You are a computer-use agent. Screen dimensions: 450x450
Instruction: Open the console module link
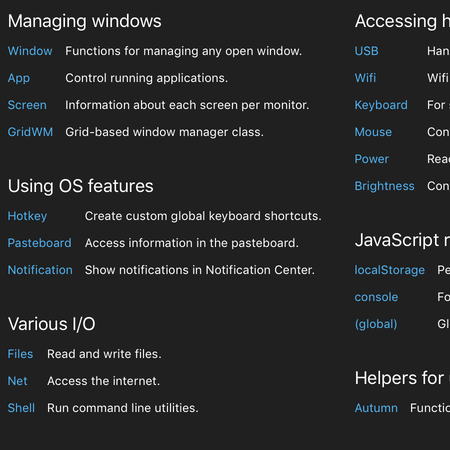point(376,297)
